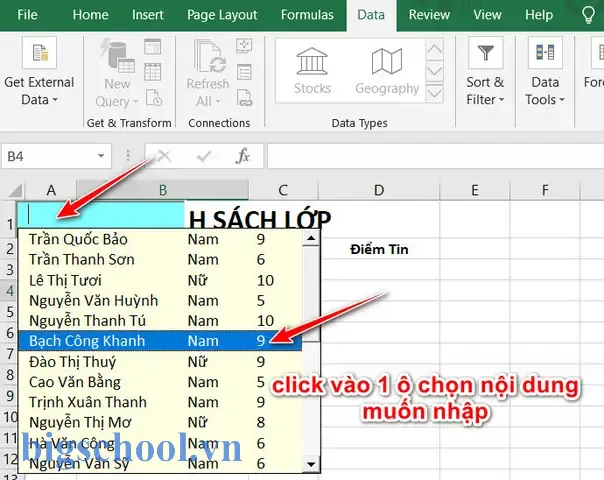
Task: Open the Help ribbon tab
Action: [x=539, y=15]
